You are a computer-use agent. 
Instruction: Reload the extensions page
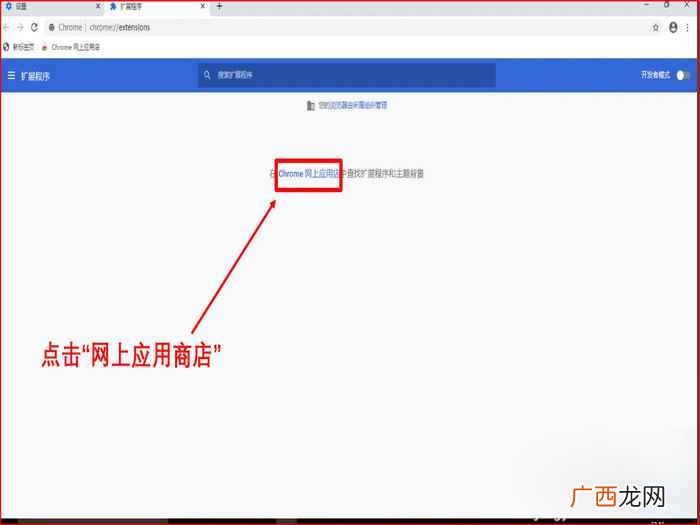click(34, 27)
